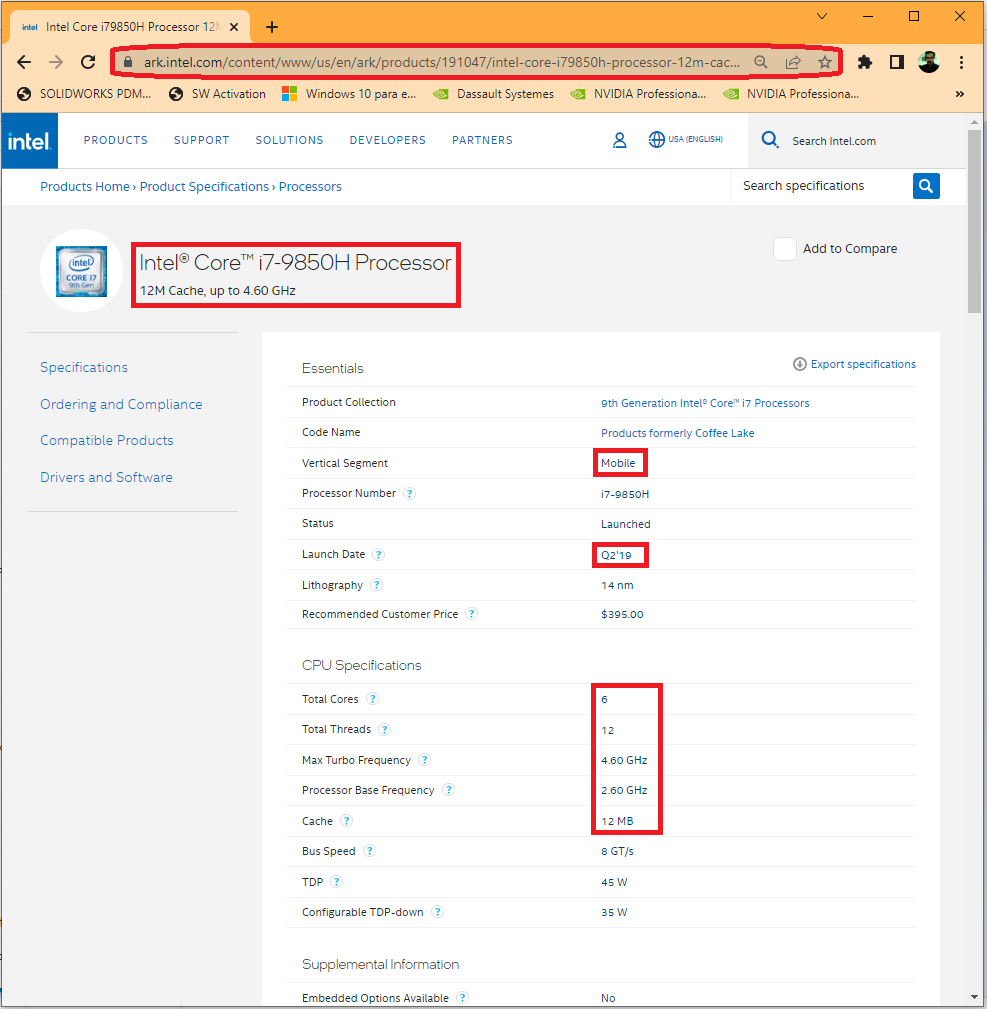987x1009 pixels.
Task: Close the Intel Core i79850H tab
Action: click(x=234, y=27)
